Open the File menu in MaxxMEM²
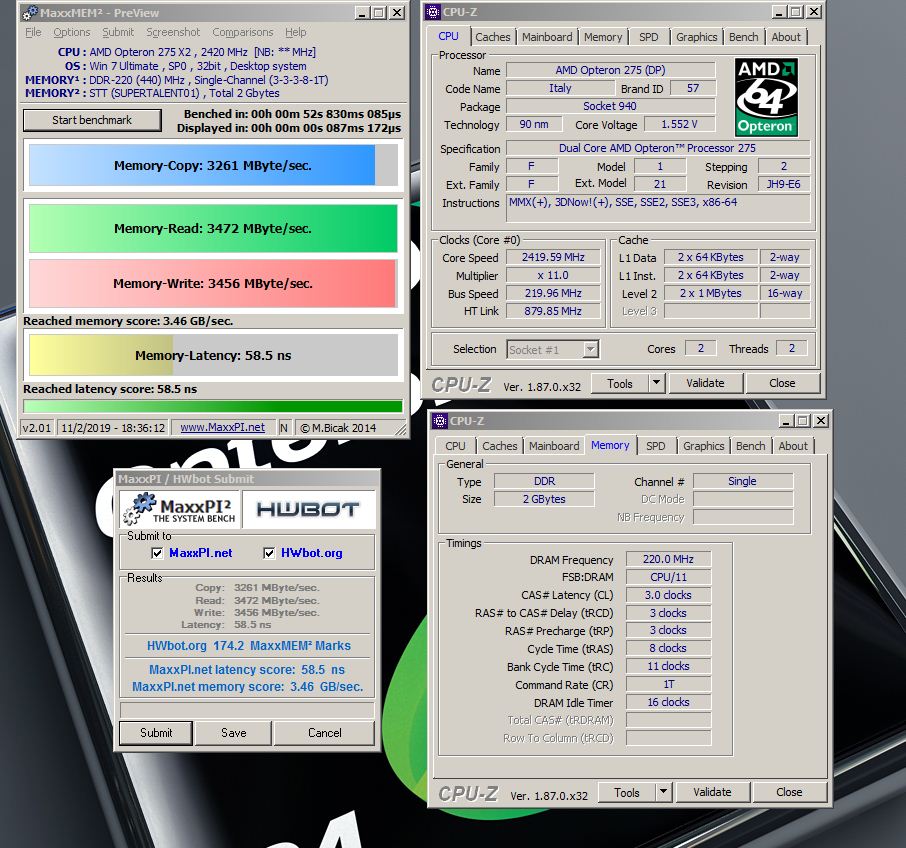 point(33,32)
